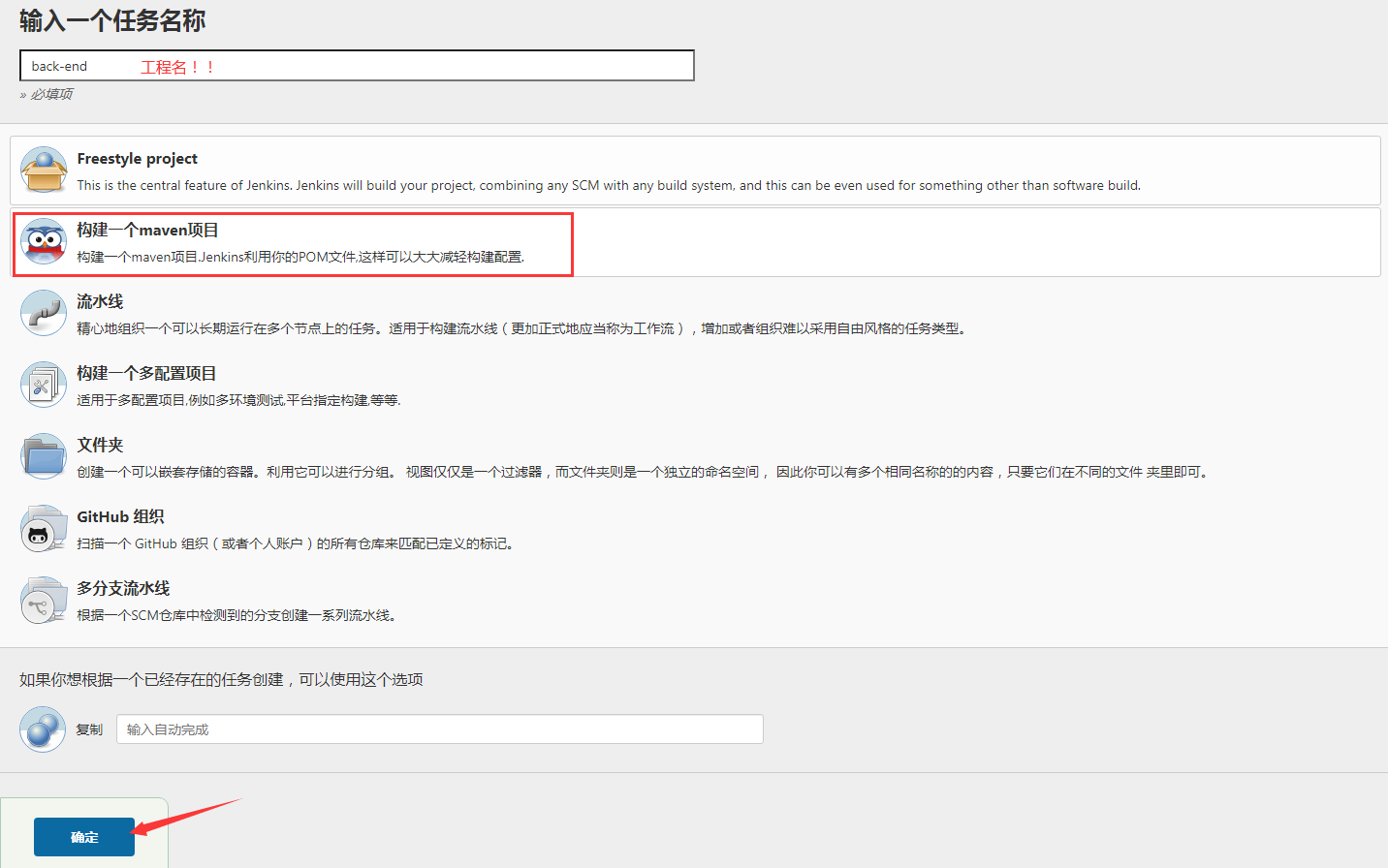
Task: Click the 输入一个任务名称 heading
Action: pyautogui.click(x=112, y=20)
